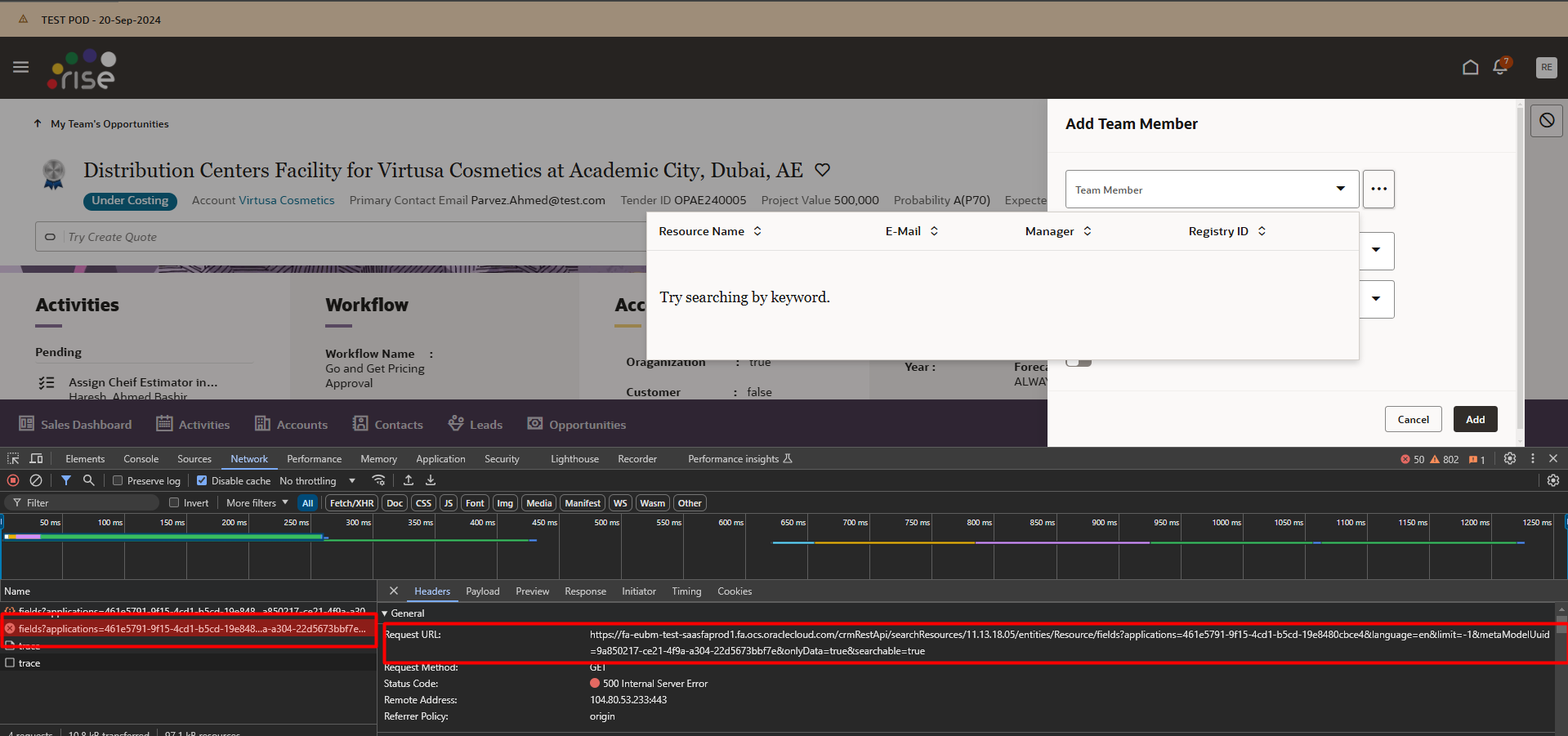Close the request details pane
1568x736 pixels.
click(x=394, y=591)
